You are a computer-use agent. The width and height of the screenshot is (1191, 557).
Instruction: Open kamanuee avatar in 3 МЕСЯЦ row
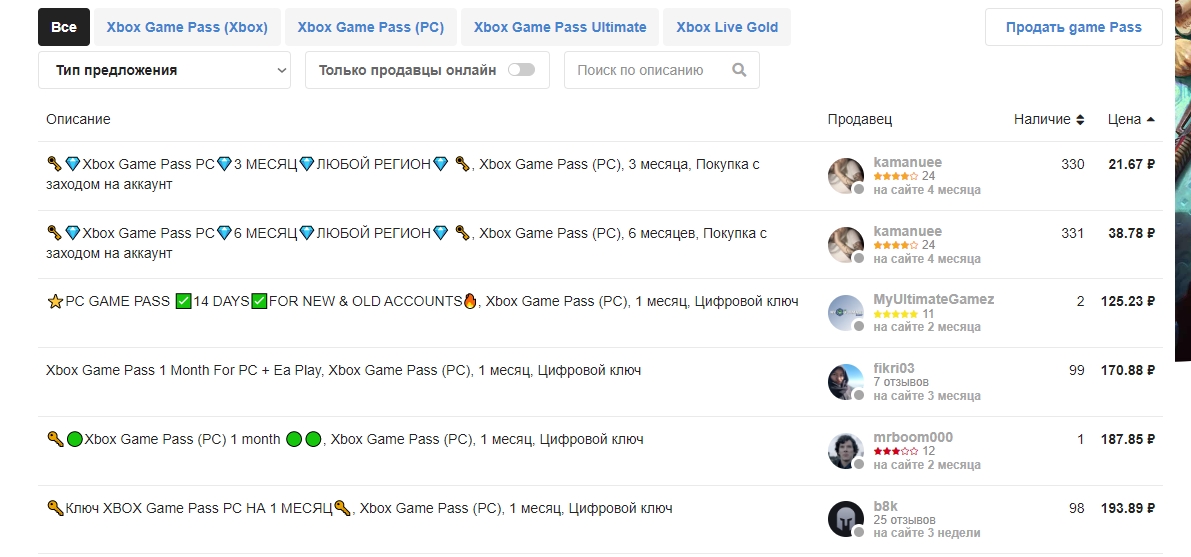pyautogui.click(x=845, y=176)
